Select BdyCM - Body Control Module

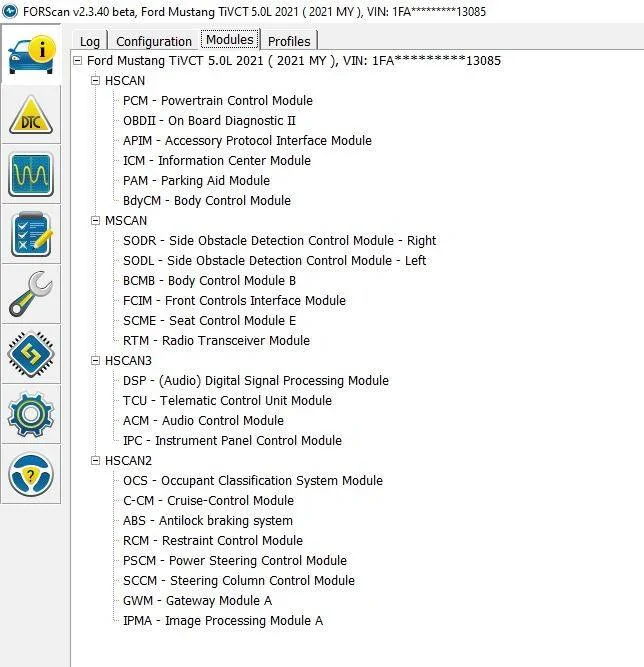point(207,200)
